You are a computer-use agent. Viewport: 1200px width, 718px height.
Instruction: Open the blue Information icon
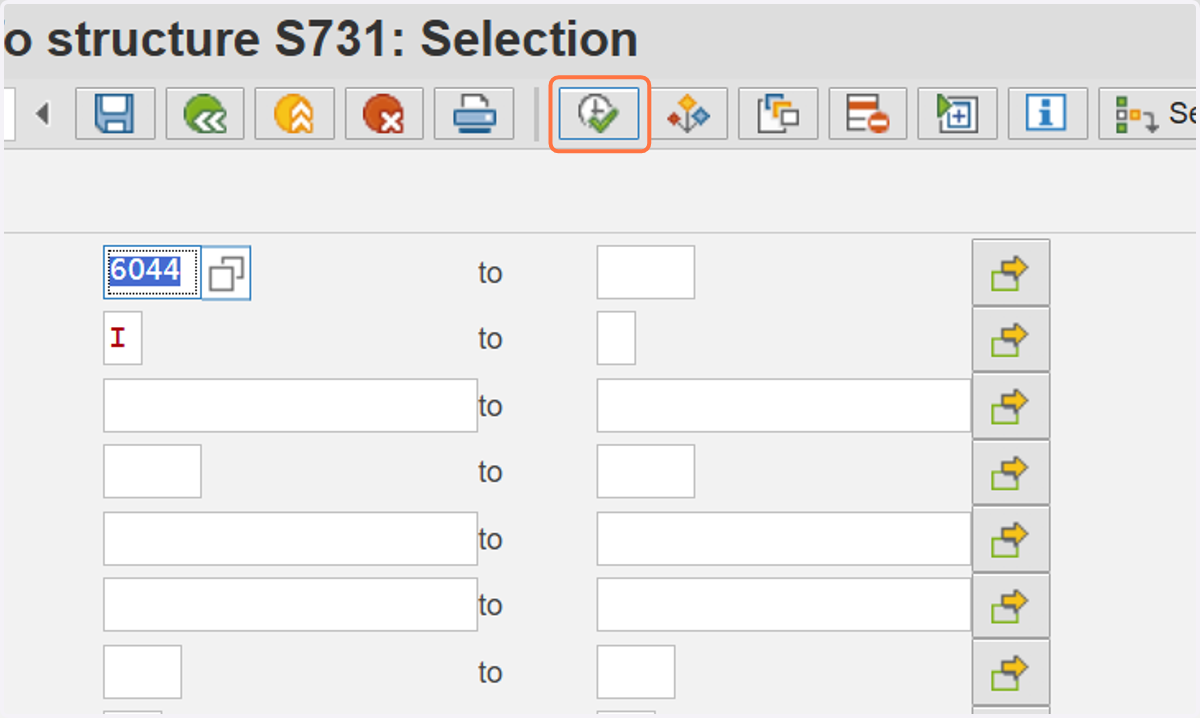click(1048, 113)
